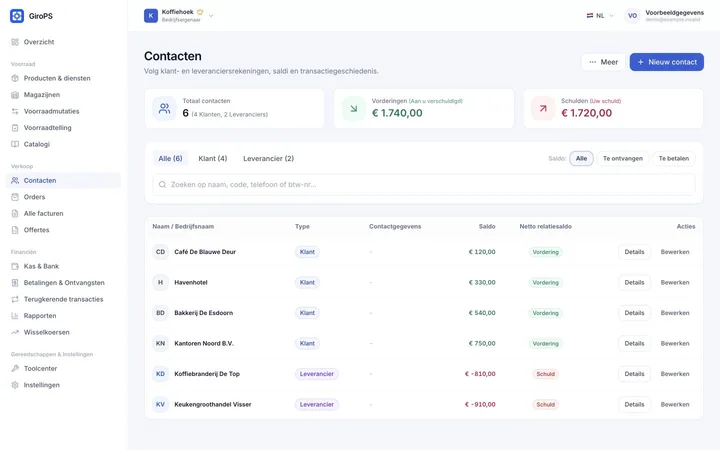Click Bewerken for Havenhotel
Image resolution: width=720 pixels, height=450 pixels.
[x=675, y=283]
